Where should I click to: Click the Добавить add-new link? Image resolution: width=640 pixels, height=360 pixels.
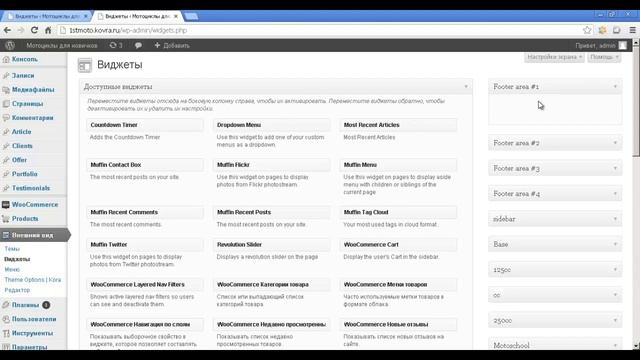(x=172, y=45)
